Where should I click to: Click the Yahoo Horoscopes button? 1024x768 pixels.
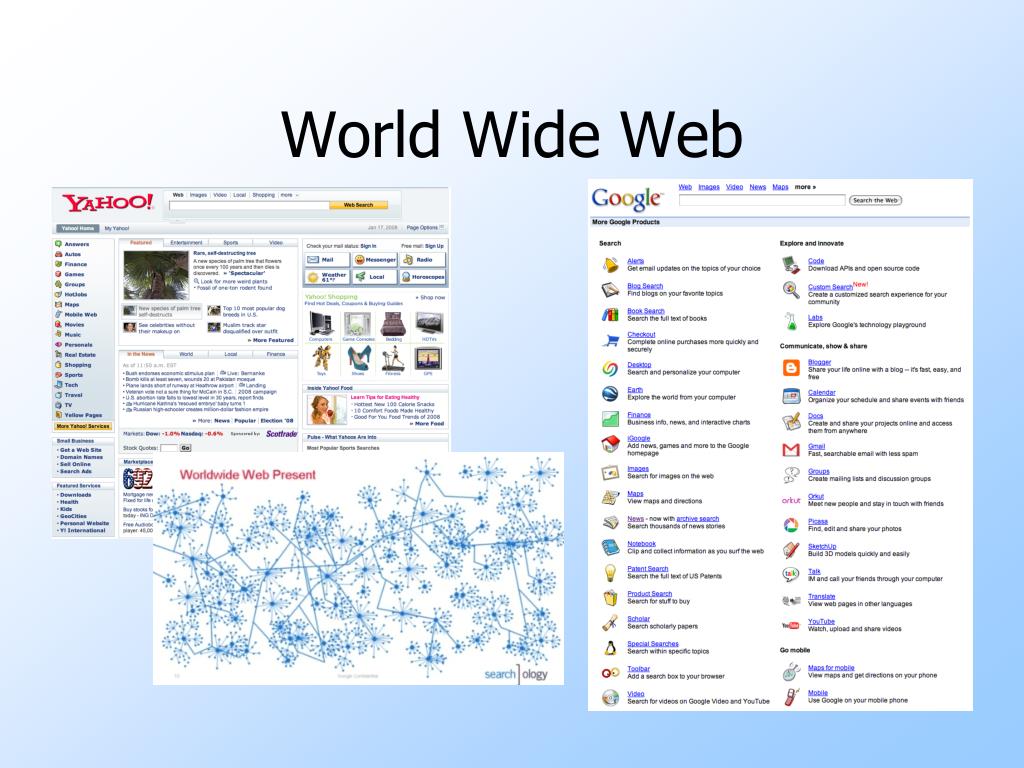(x=423, y=277)
